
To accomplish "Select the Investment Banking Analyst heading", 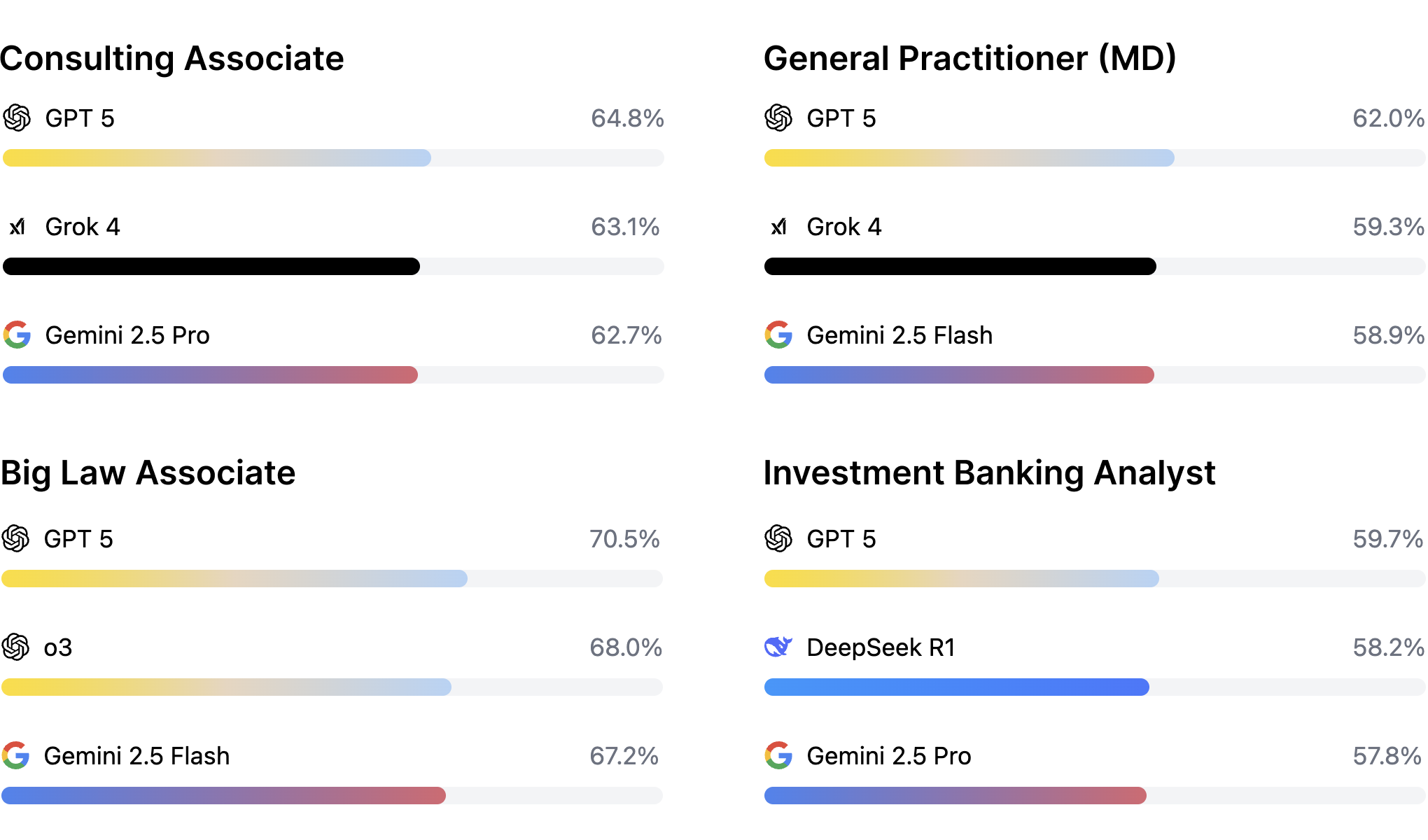I will click(989, 472).
